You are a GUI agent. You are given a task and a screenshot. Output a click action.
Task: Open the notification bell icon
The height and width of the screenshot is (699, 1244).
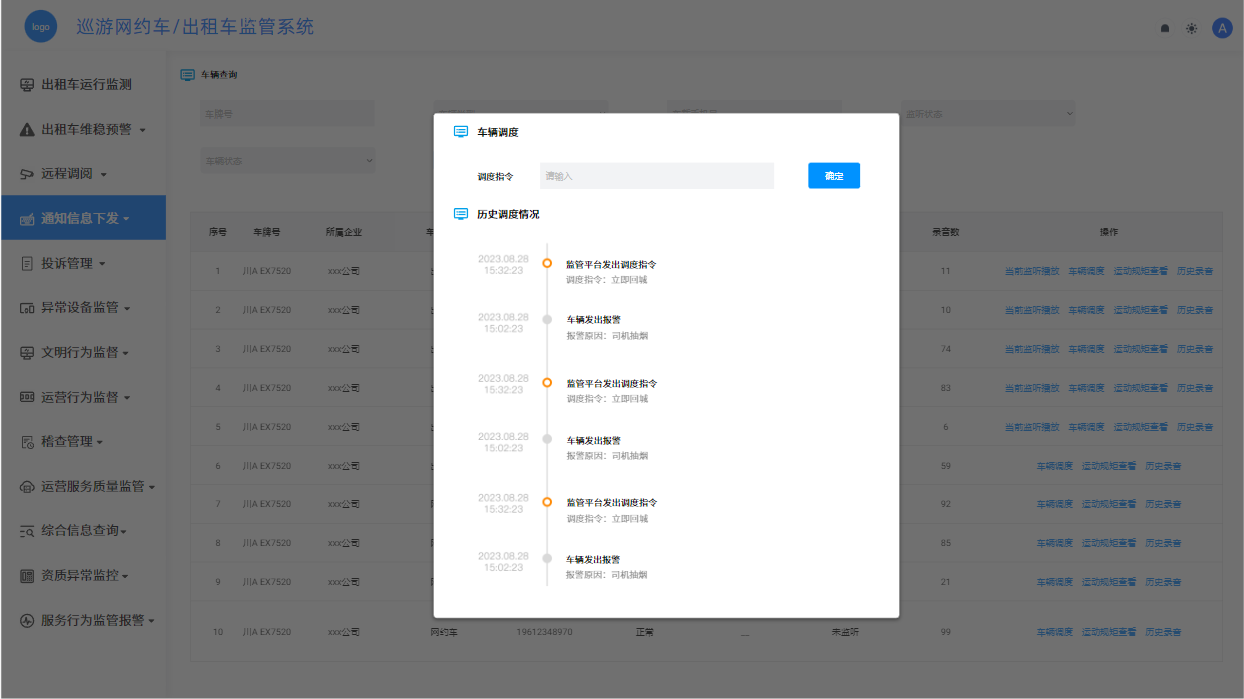click(x=1165, y=29)
